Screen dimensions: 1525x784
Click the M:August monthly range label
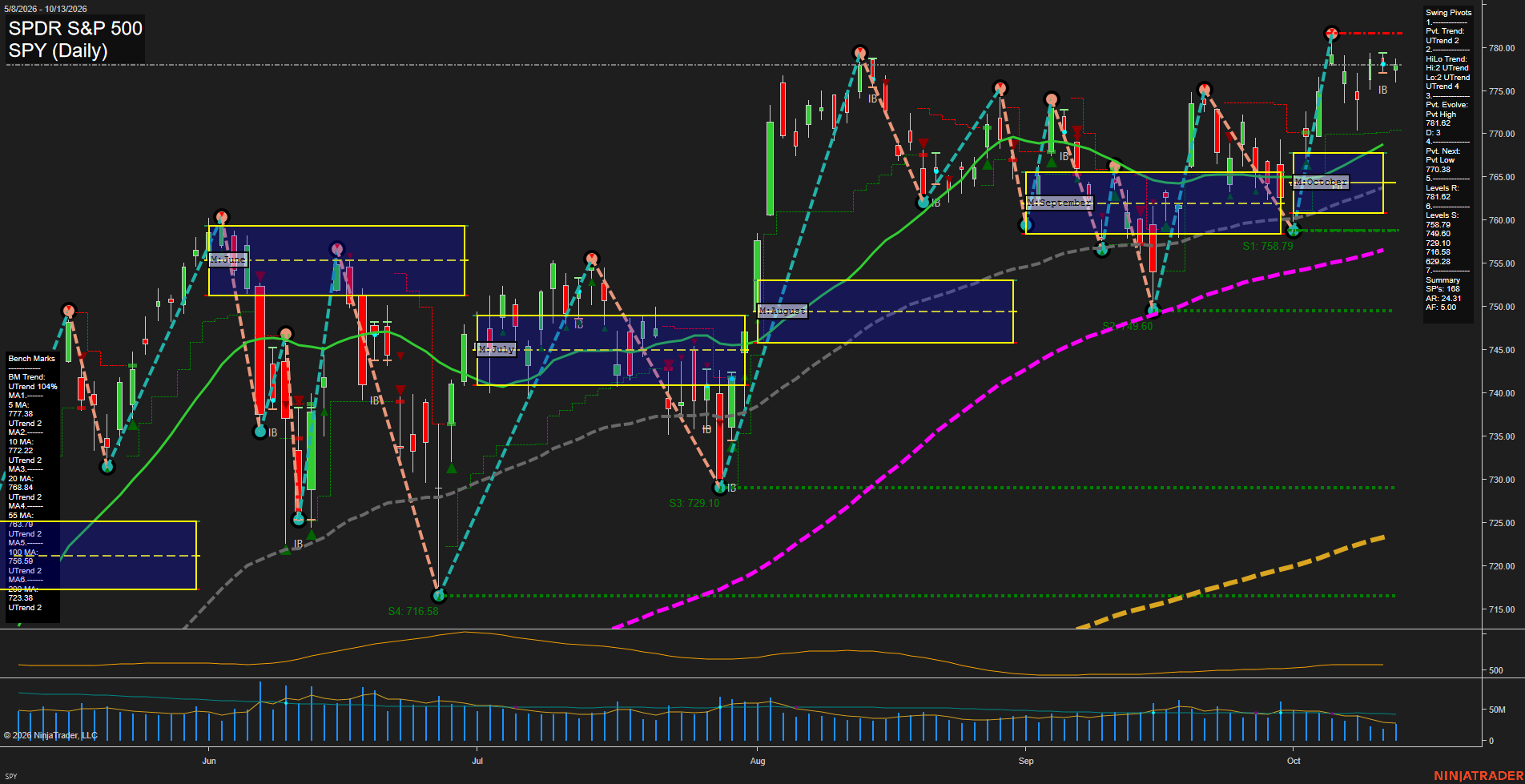(783, 311)
